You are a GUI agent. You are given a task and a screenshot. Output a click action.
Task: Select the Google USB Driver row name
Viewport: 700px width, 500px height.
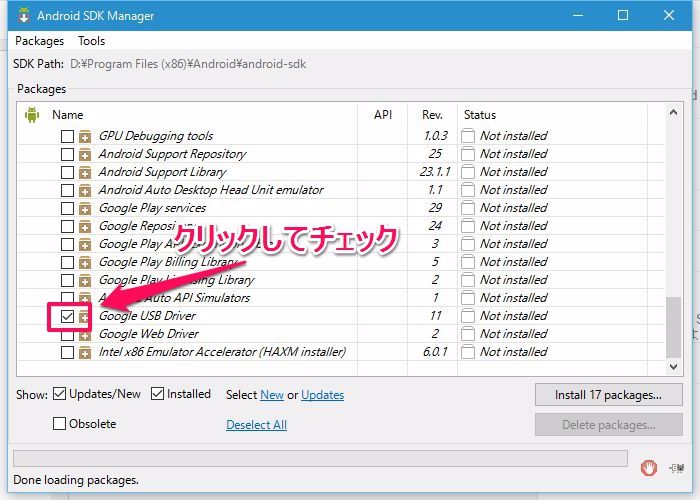click(x=147, y=316)
